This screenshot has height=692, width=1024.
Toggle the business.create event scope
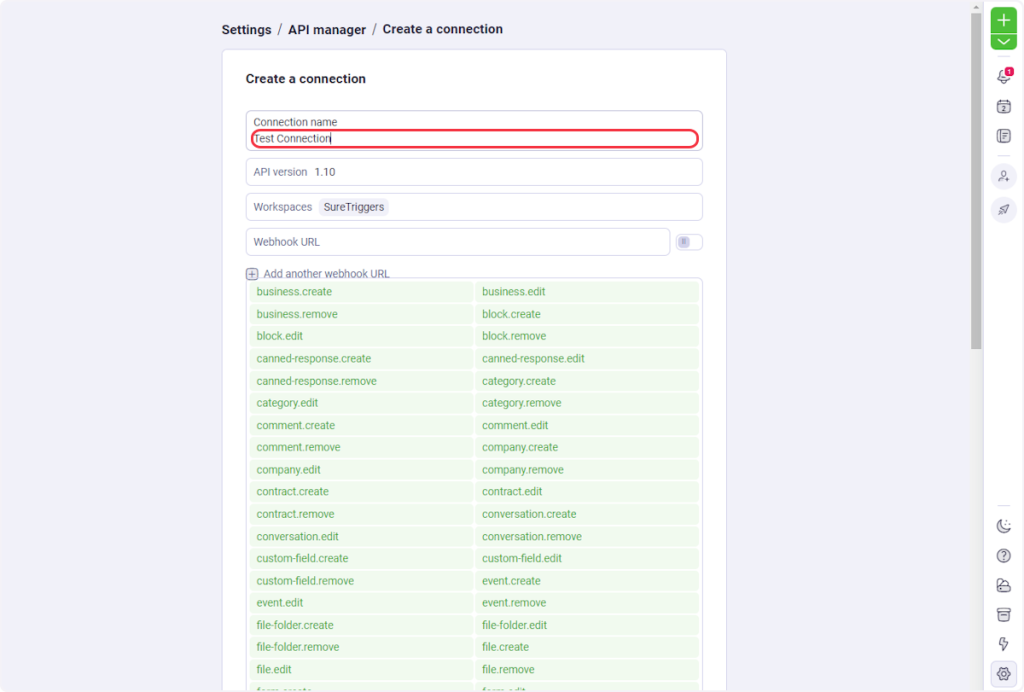point(361,292)
